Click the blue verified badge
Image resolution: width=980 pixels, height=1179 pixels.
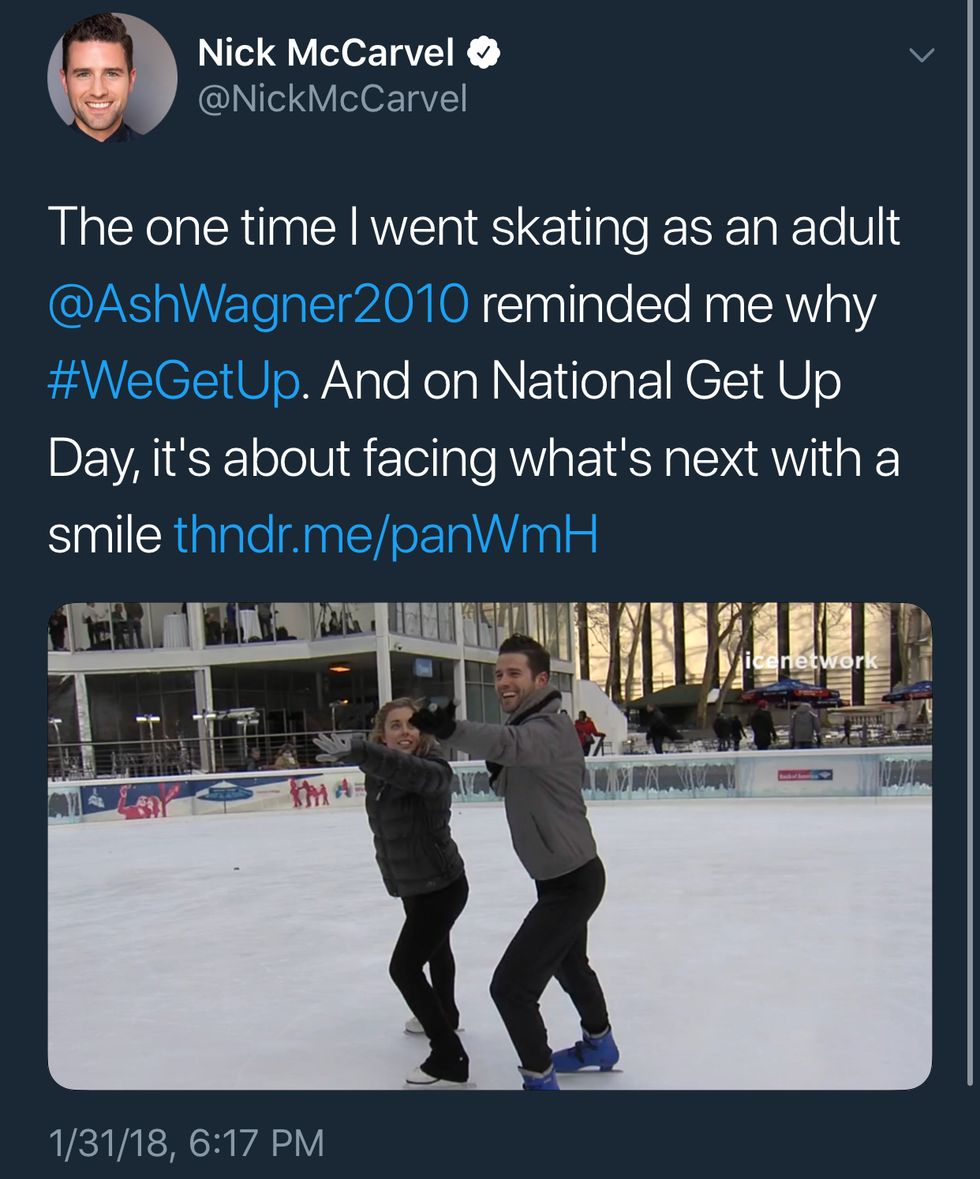[485, 54]
